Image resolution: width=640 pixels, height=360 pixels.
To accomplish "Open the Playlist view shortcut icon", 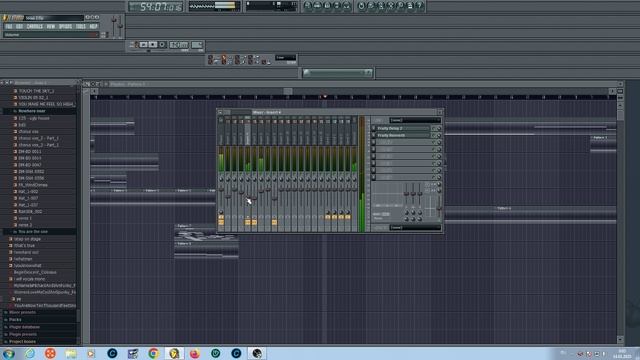I will (x=308, y=5).
